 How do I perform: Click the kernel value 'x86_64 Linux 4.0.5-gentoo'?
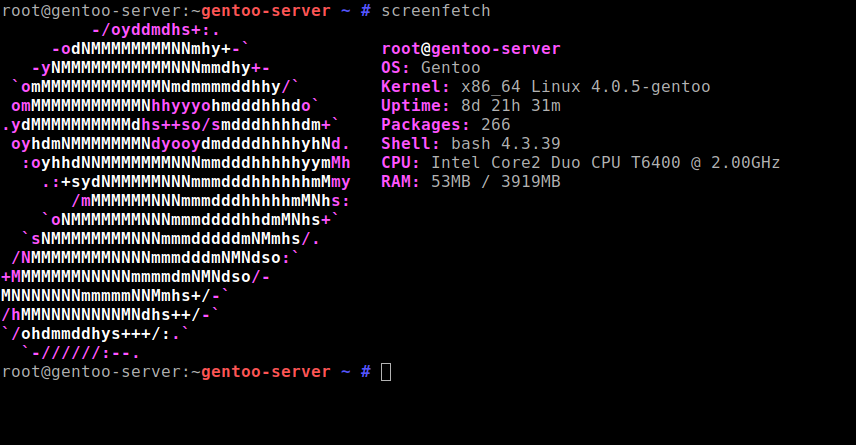click(x=585, y=87)
